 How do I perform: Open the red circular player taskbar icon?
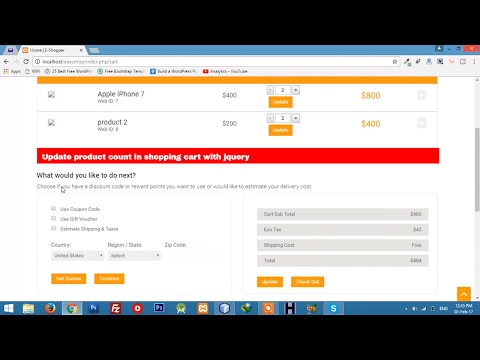tap(137, 308)
